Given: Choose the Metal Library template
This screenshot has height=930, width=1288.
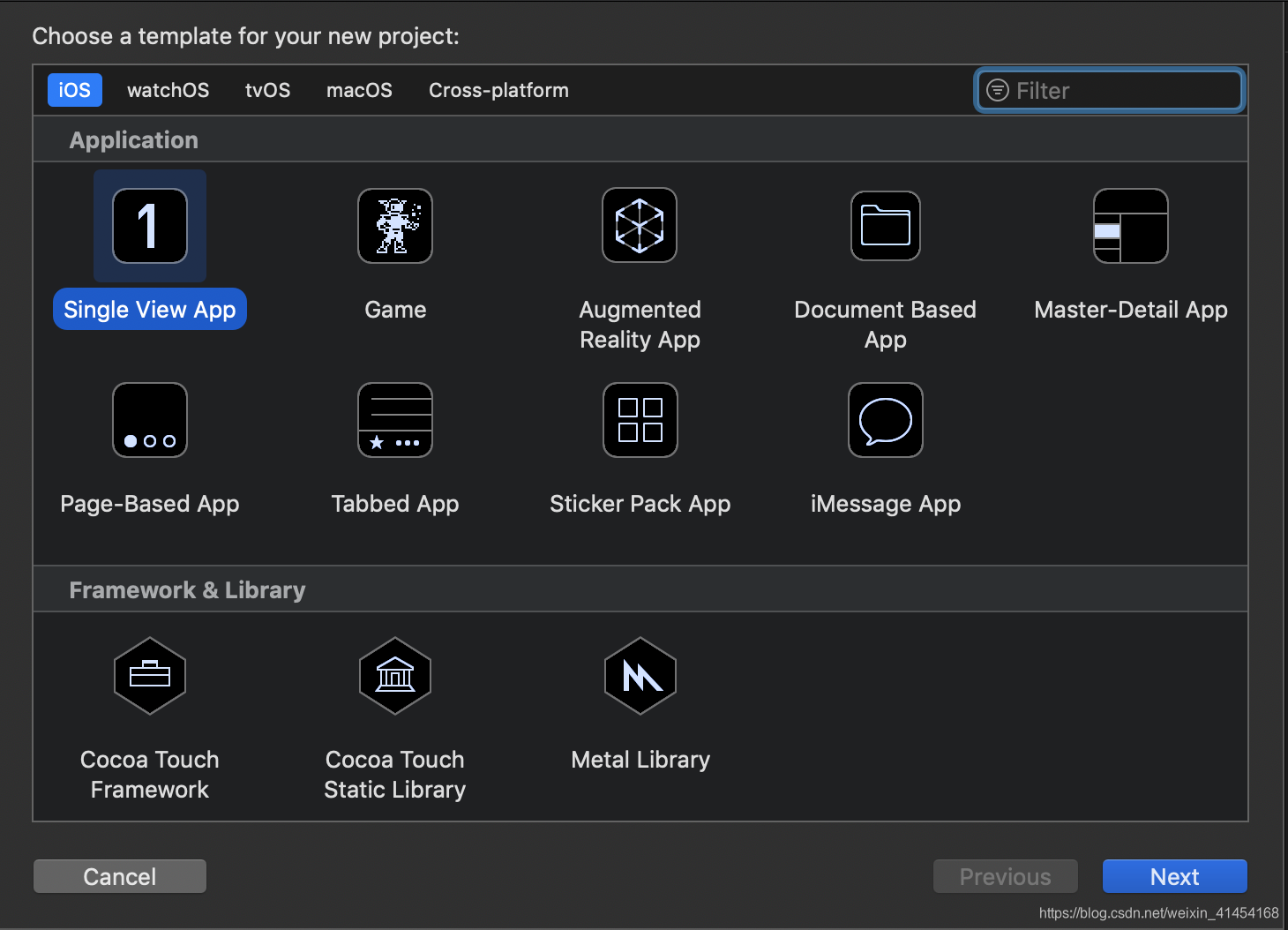Looking at the screenshot, I should (640, 677).
